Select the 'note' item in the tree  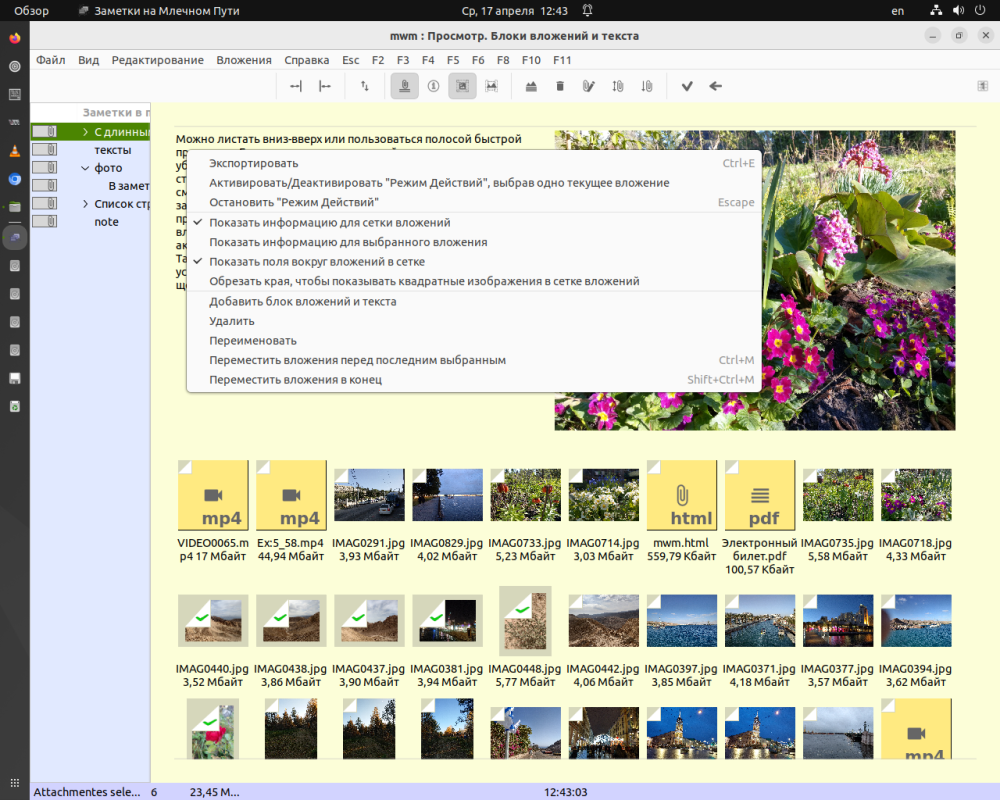pos(106,222)
